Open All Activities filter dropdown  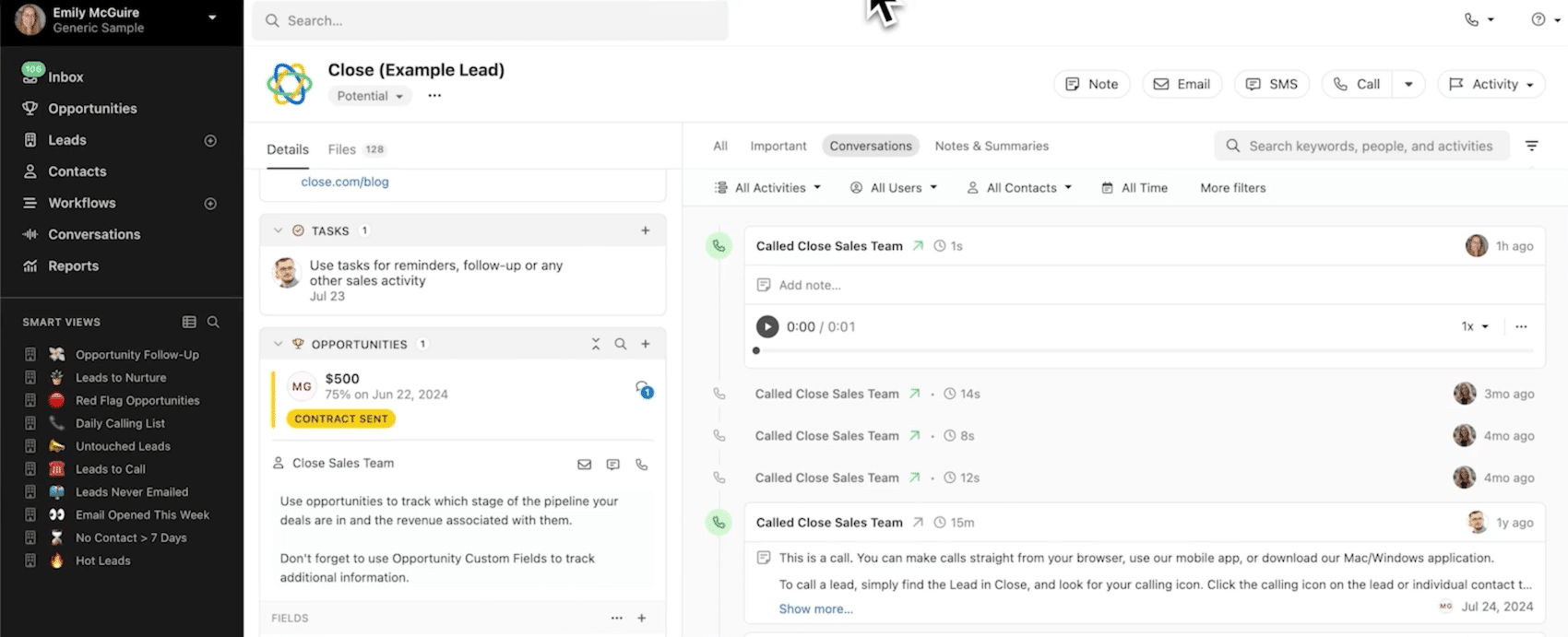pos(767,188)
